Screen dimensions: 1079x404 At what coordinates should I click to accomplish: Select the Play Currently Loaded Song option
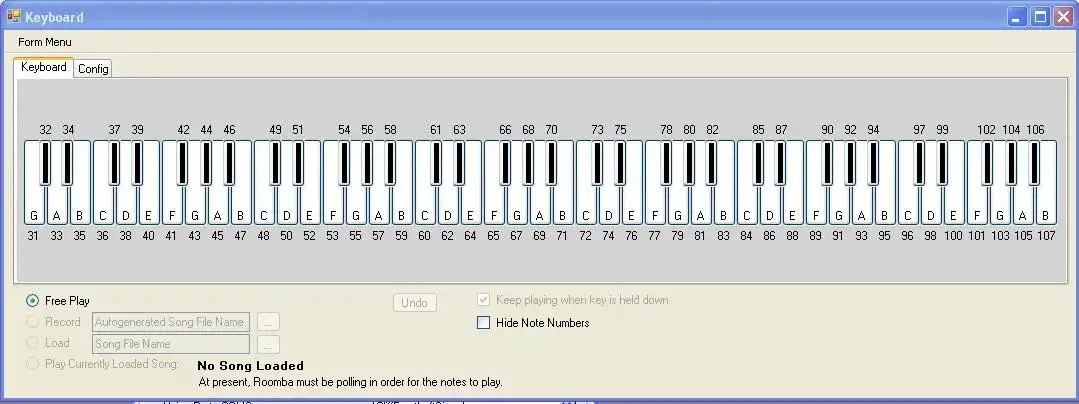click(32, 363)
